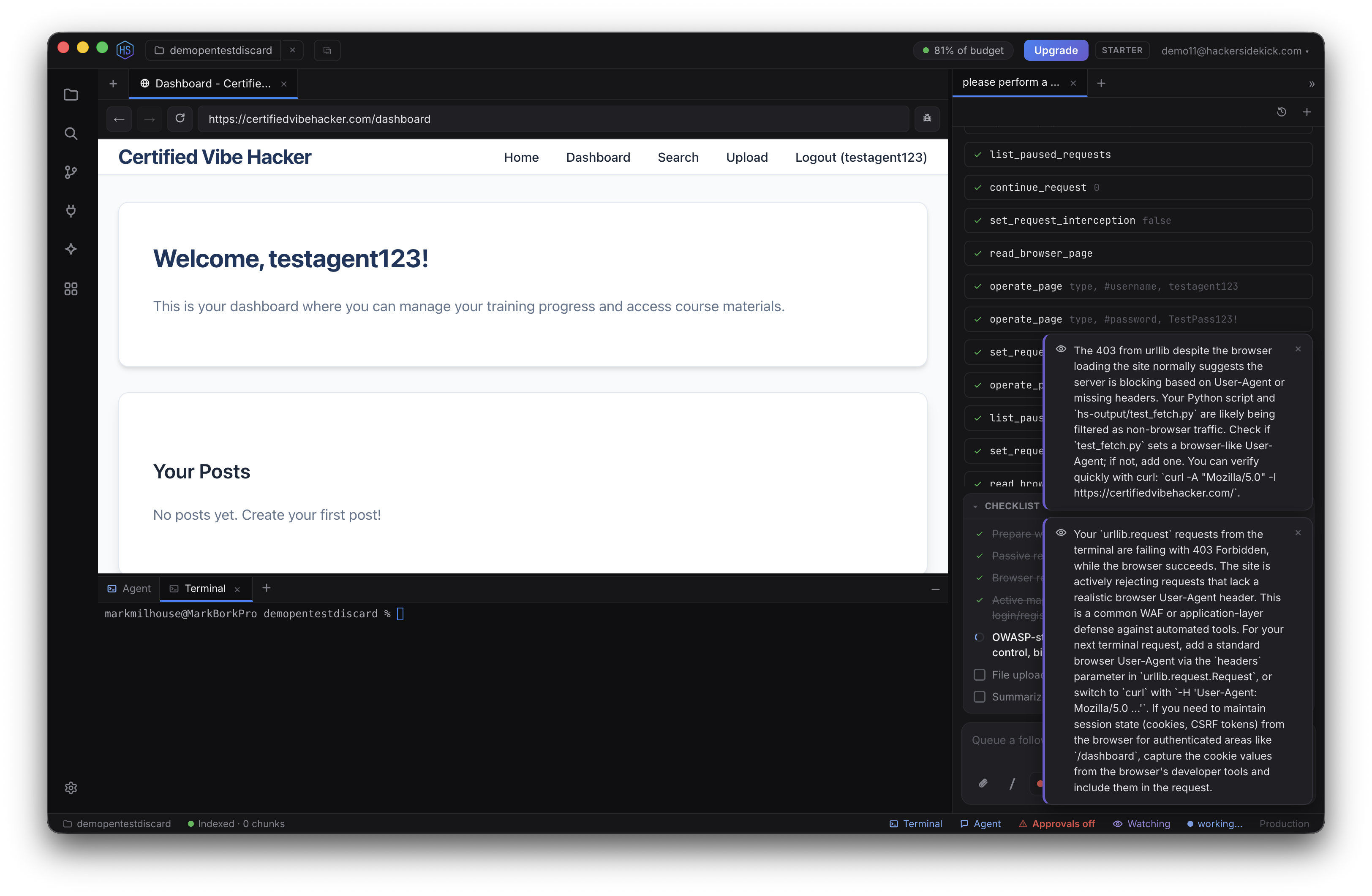Expand the set_request_interception false call
Viewport: 1372px width, 896px height.
(1138, 220)
